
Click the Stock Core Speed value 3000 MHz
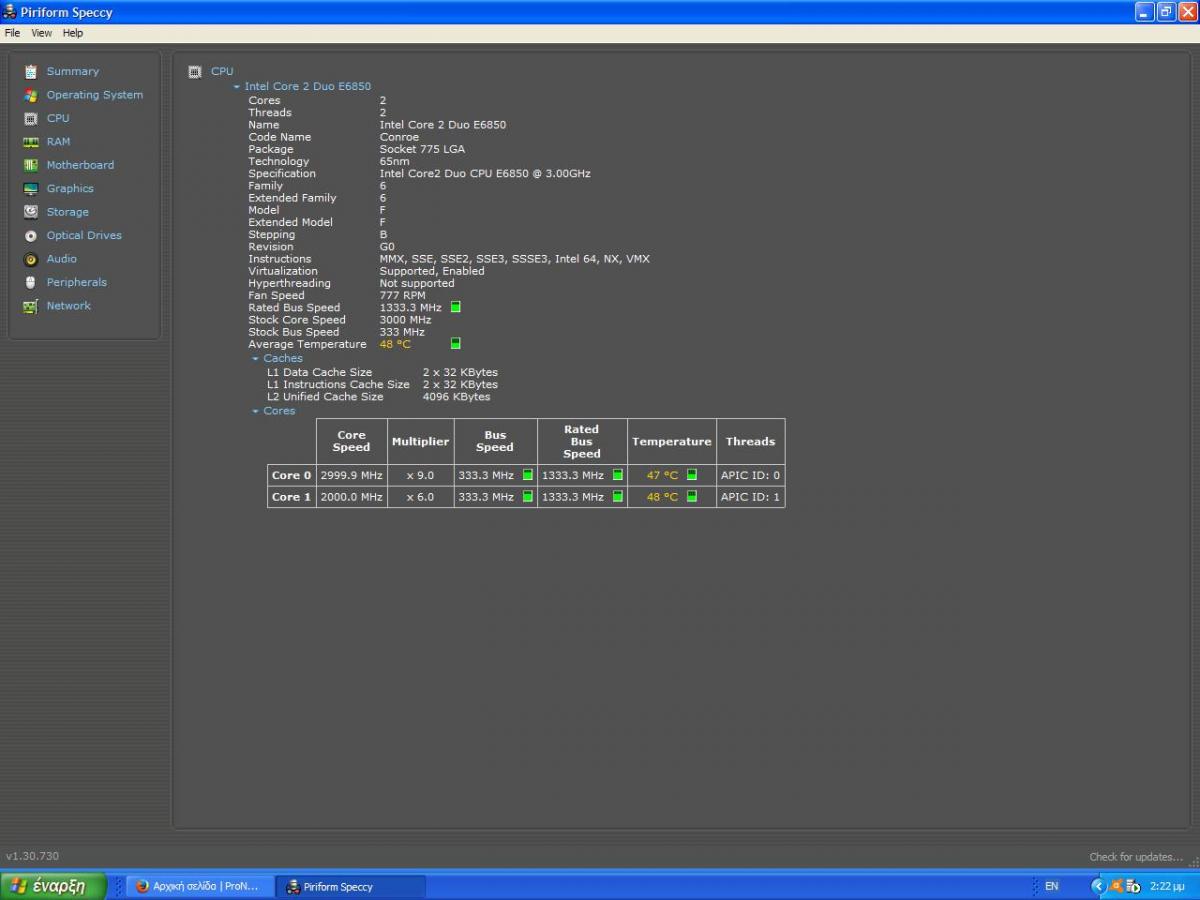pos(405,320)
